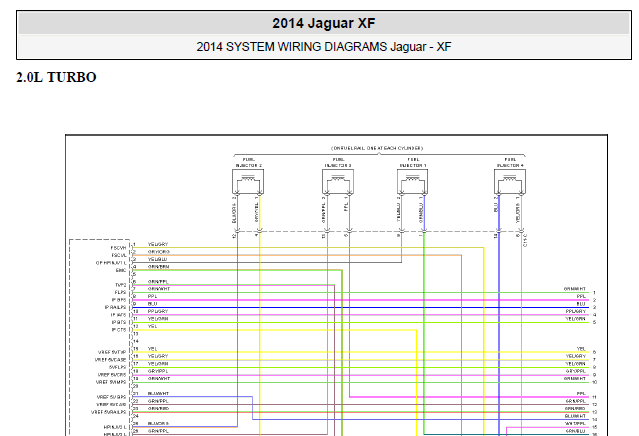The width and height of the screenshot is (639, 436).
Task: Click the 'FUEL INJECTOR 4' label
Action: [510, 163]
